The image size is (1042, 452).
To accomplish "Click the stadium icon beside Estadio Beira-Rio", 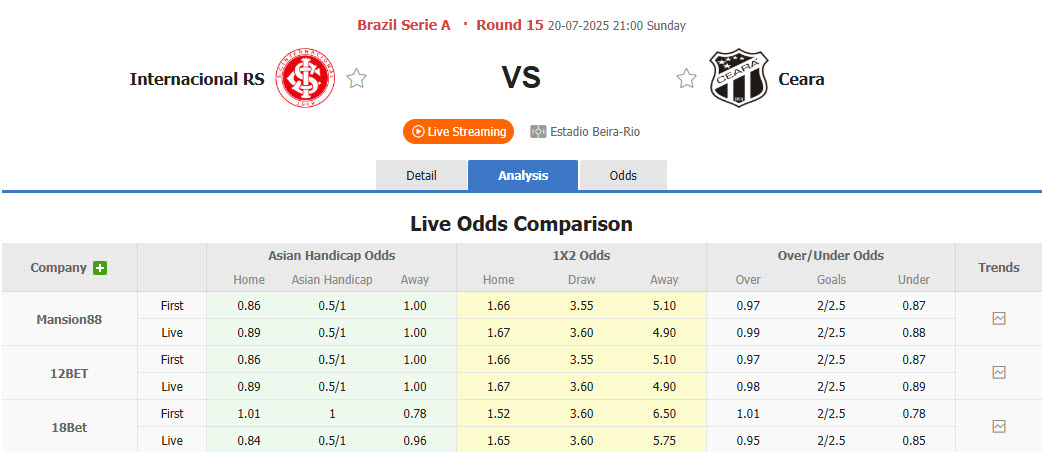I will pos(538,132).
